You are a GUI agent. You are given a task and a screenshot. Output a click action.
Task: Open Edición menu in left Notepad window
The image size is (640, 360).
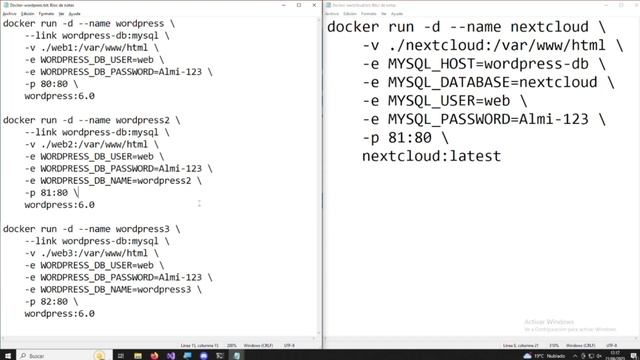[27, 13]
